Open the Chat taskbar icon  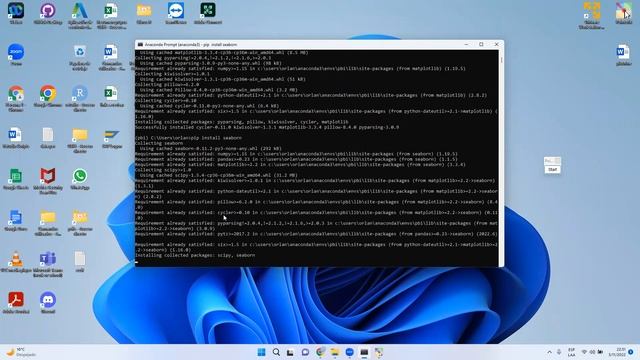pos(305,352)
